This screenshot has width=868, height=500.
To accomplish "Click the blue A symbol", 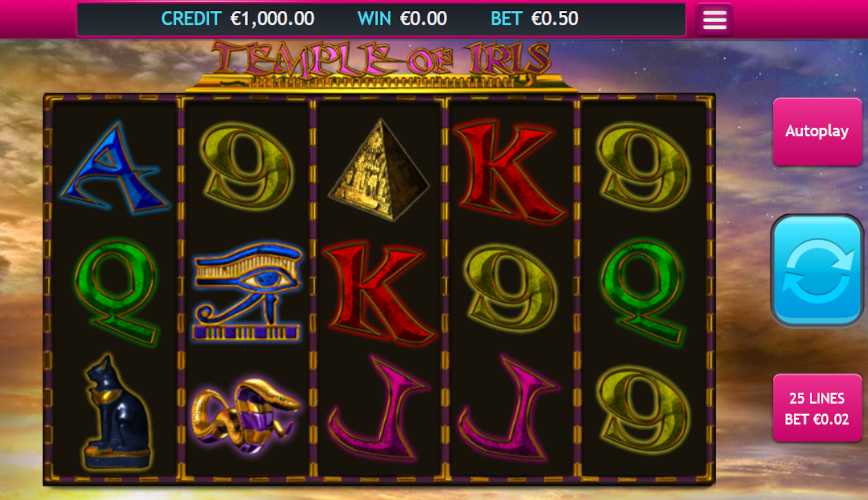I will point(113,168).
